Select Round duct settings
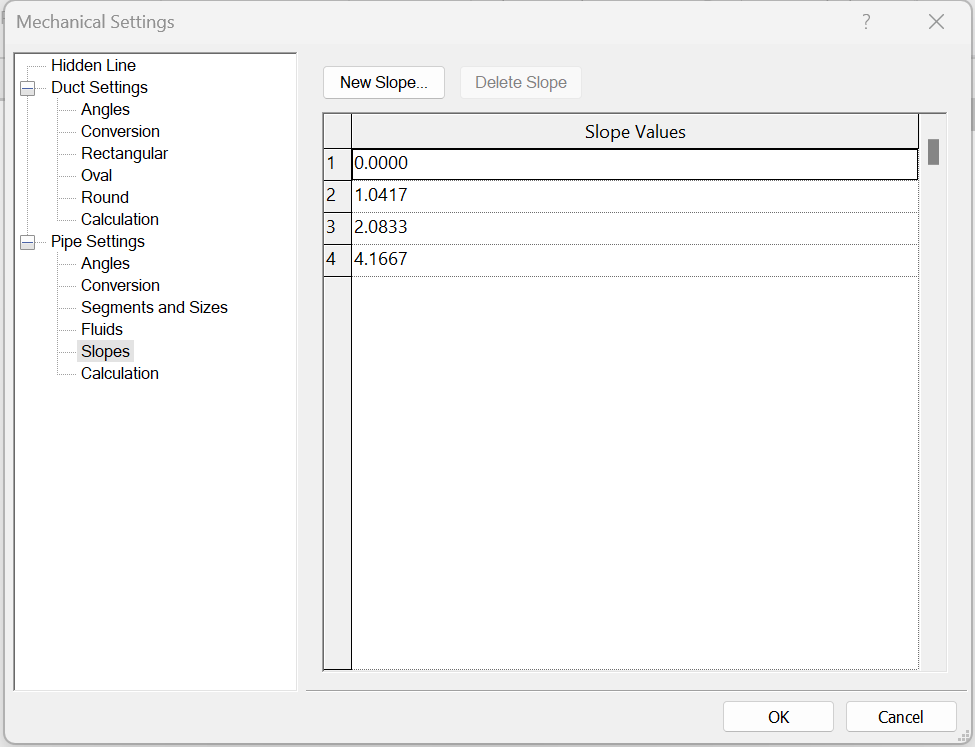 (x=104, y=198)
